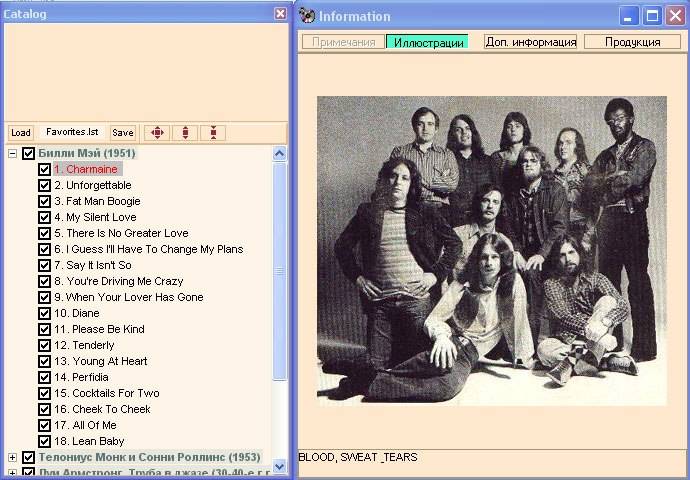This screenshot has width=690, height=480.
Task: Select the track 16. Cheek To Cheek
Action: [102, 409]
